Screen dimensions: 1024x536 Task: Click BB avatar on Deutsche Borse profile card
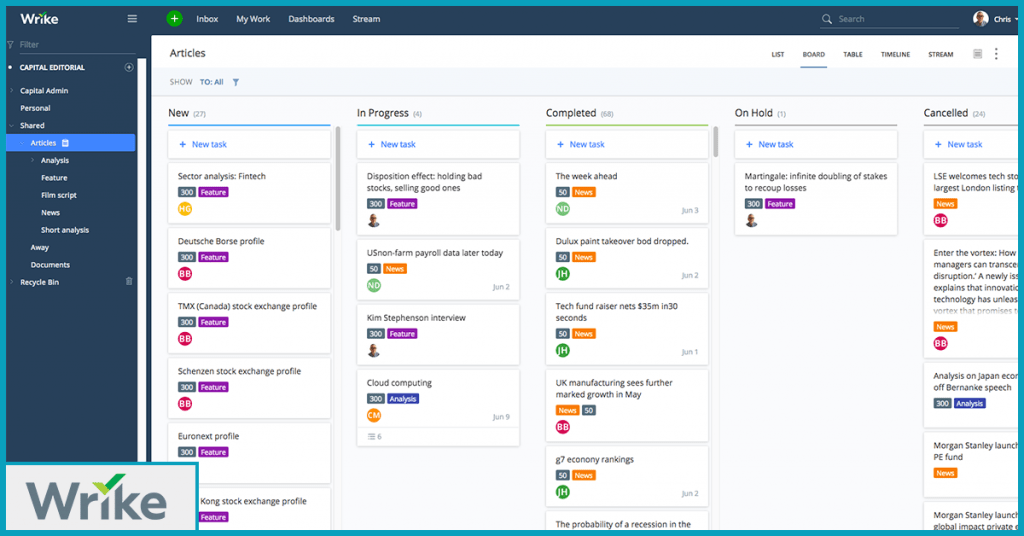coord(185,274)
